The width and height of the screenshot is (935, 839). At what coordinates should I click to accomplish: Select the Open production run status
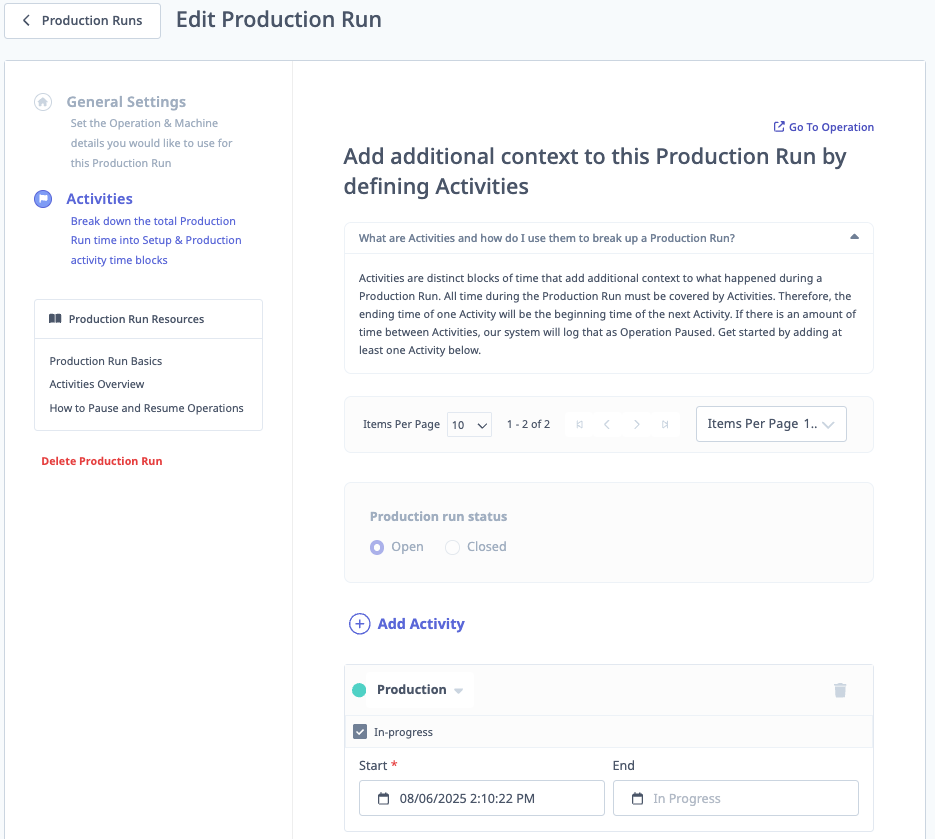click(x=378, y=546)
